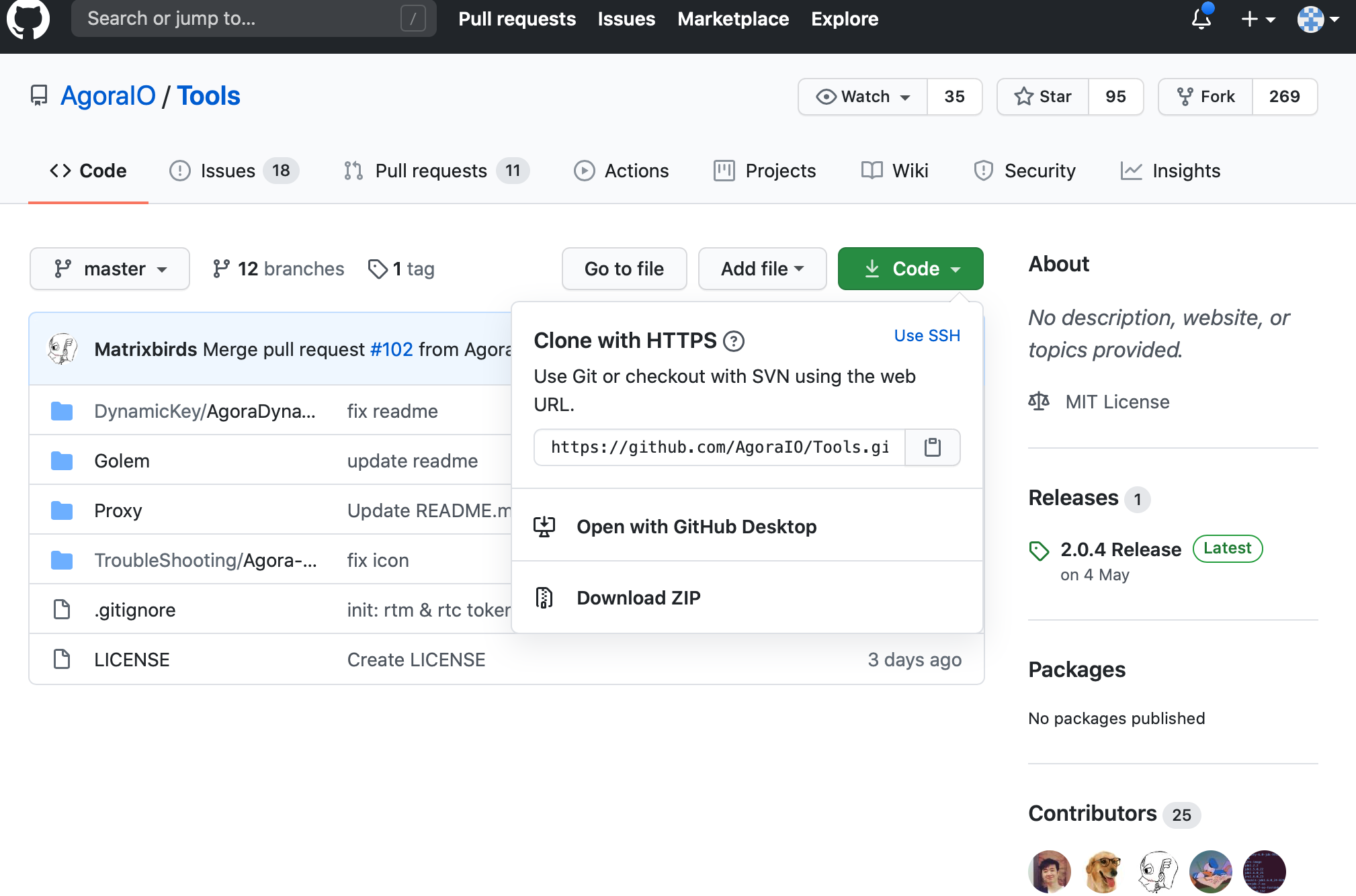
Task: Click Download ZIP
Action: point(638,598)
